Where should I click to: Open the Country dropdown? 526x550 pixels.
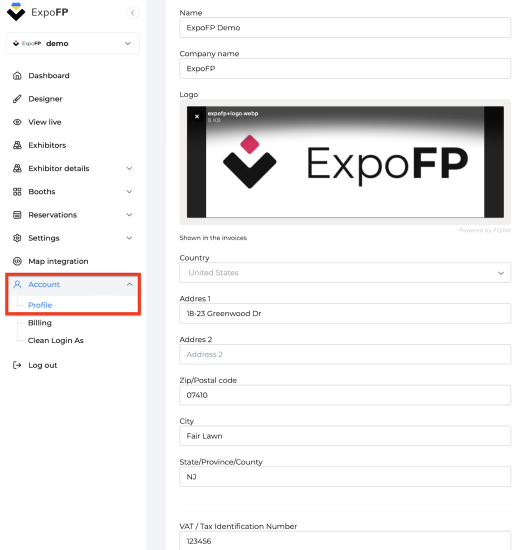tap(345, 273)
